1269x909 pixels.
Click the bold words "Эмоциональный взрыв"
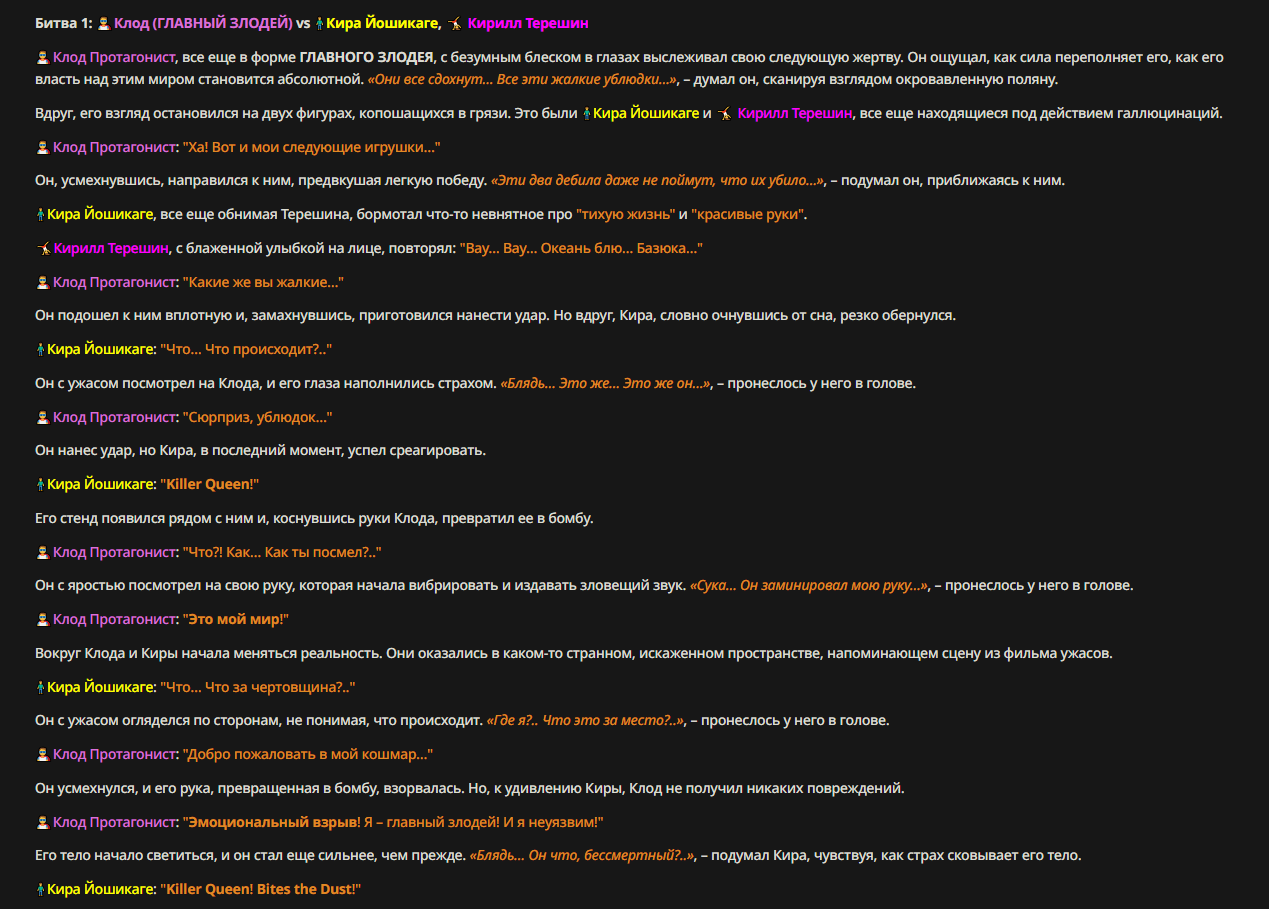click(x=271, y=822)
